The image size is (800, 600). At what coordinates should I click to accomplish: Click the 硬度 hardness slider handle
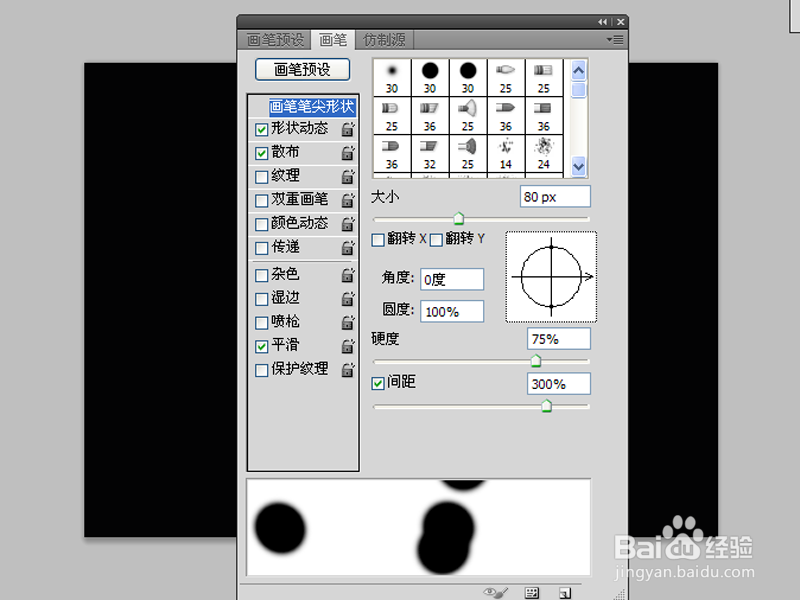[536, 361]
